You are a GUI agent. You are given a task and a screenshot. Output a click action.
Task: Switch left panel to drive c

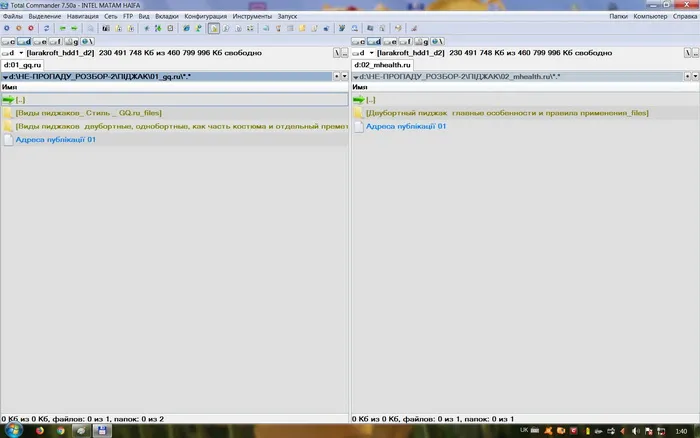pos(8,42)
